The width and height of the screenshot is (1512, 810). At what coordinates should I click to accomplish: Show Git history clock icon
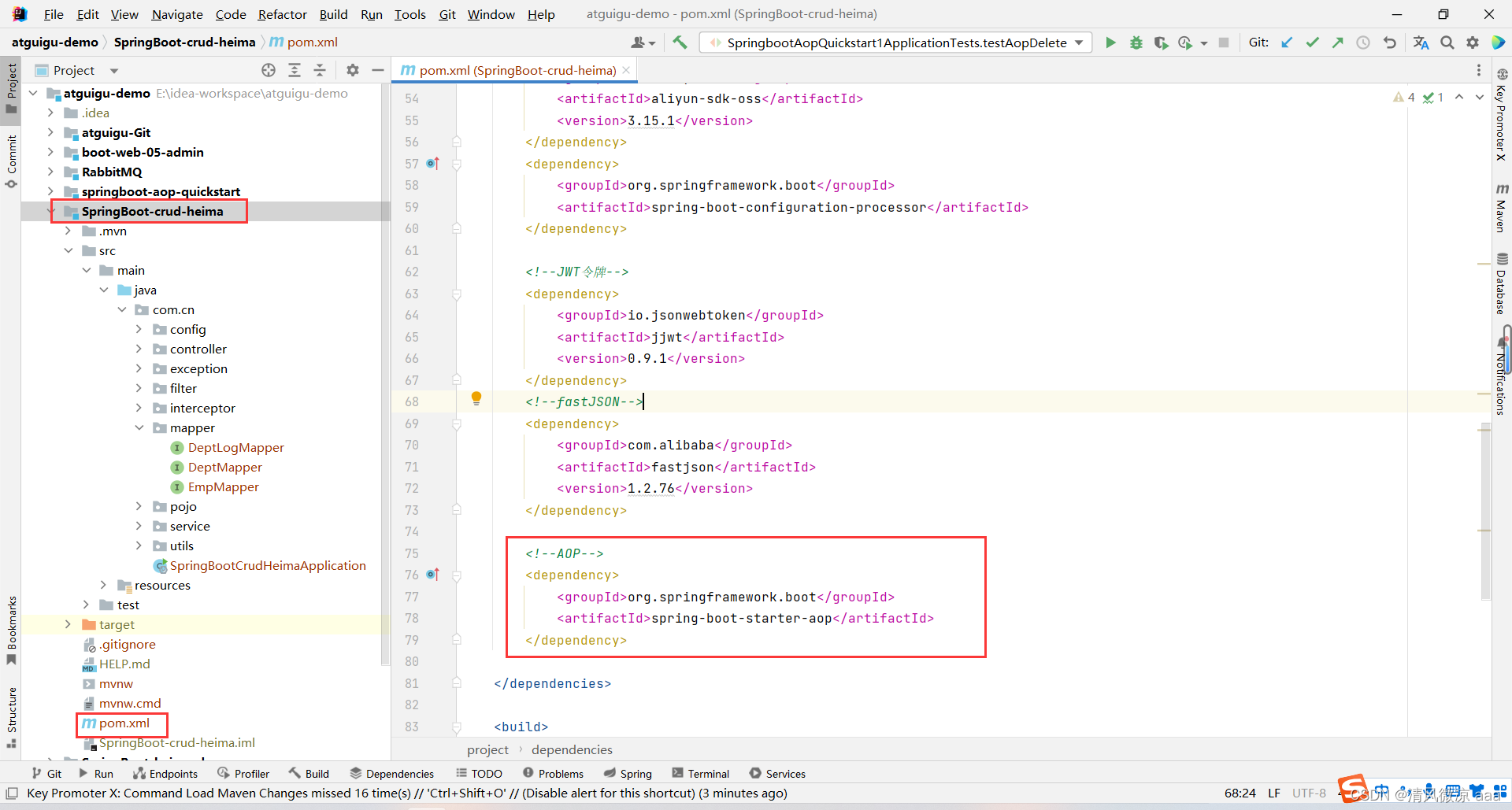click(x=1362, y=43)
